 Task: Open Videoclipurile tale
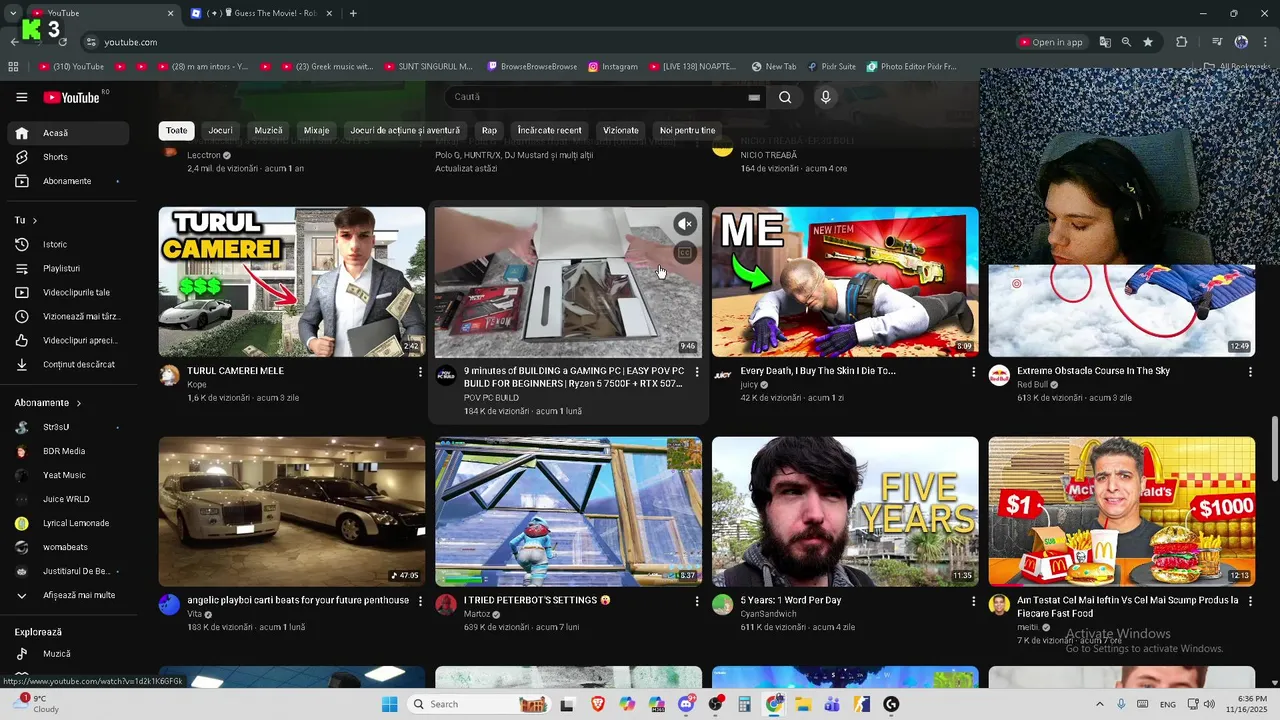(68, 292)
